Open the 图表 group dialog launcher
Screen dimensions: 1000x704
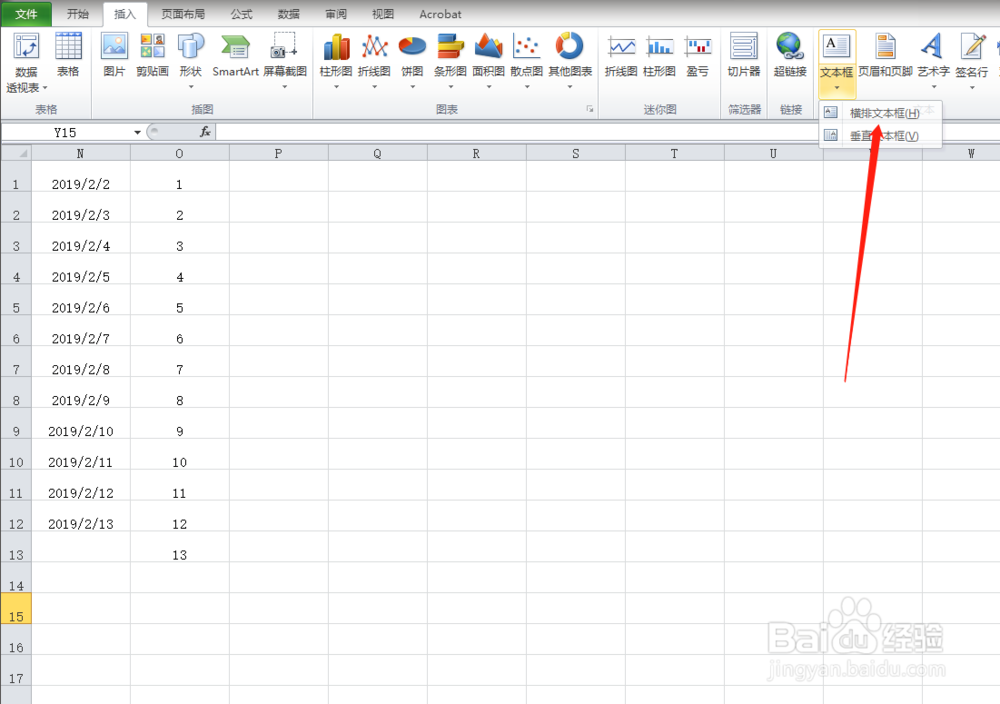pos(590,109)
